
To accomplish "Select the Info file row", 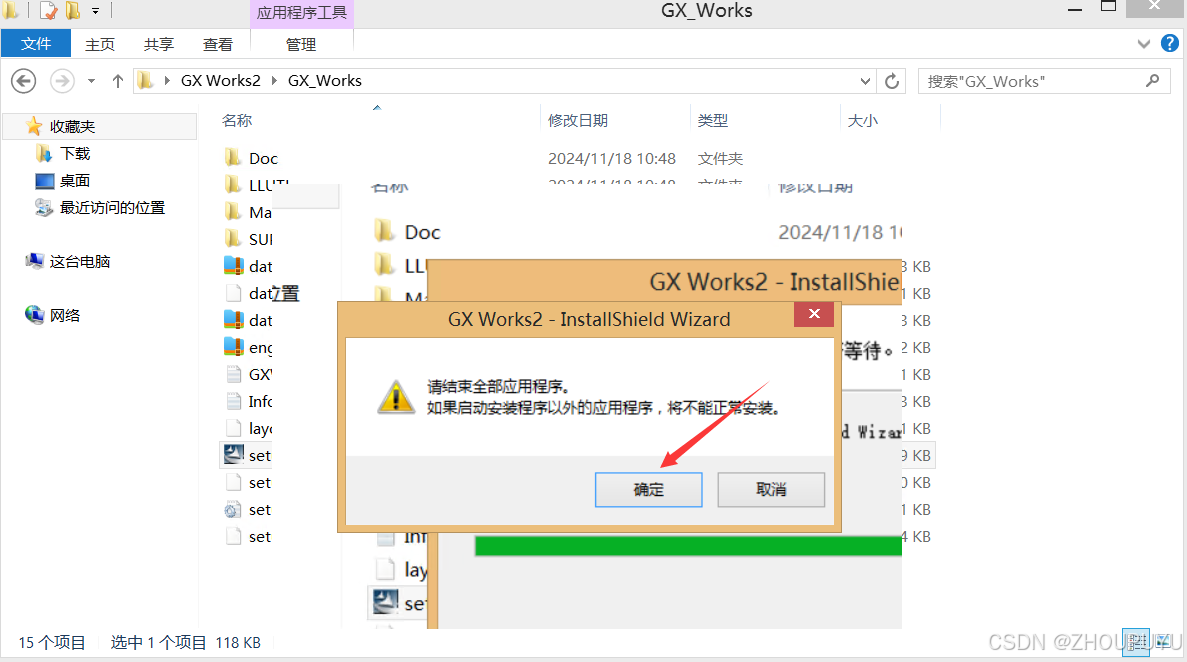I will pyautogui.click(x=249, y=401).
